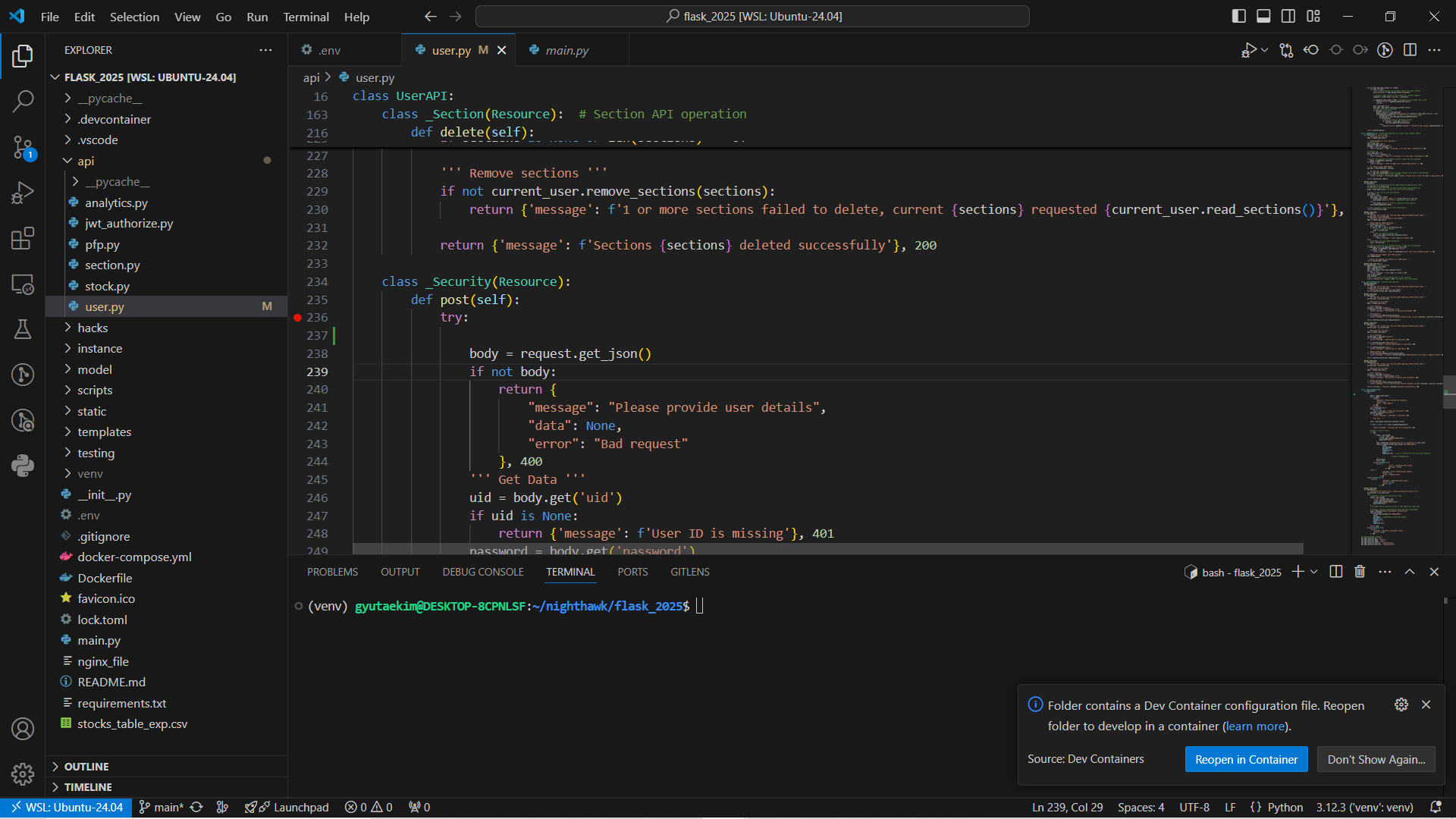Open Source Control view with pending change
The image size is (1456, 819).
23,147
